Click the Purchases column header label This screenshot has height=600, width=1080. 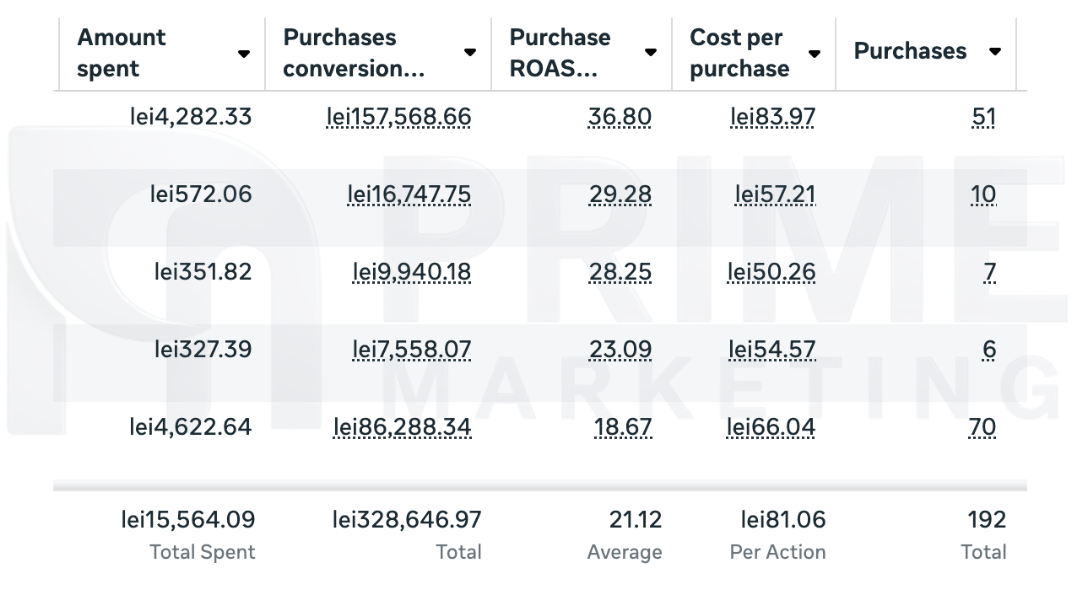coord(910,52)
